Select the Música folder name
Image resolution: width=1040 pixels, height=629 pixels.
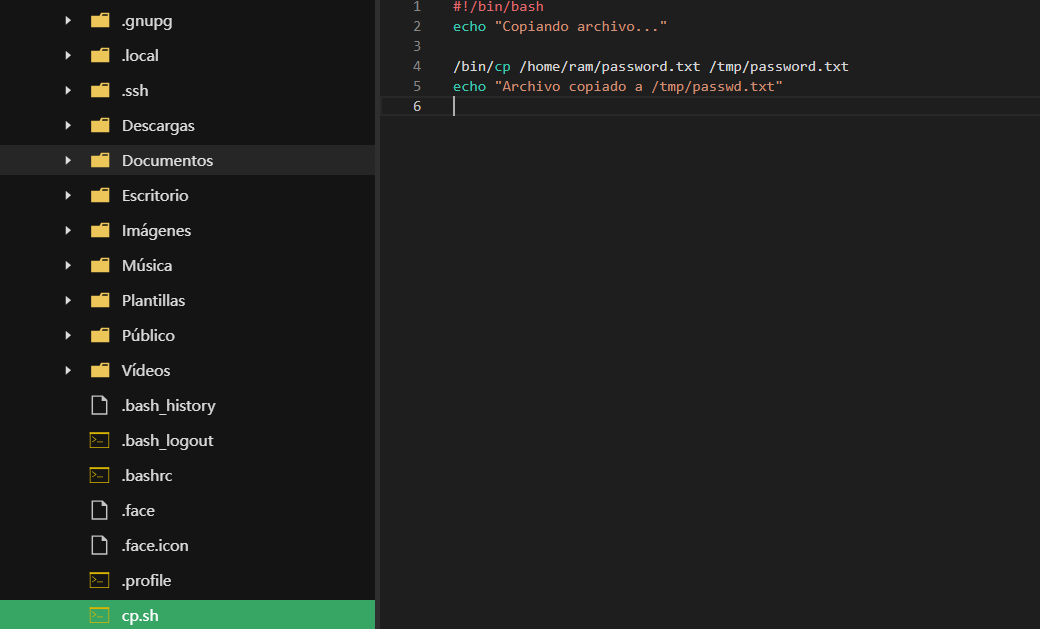pos(147,265)
